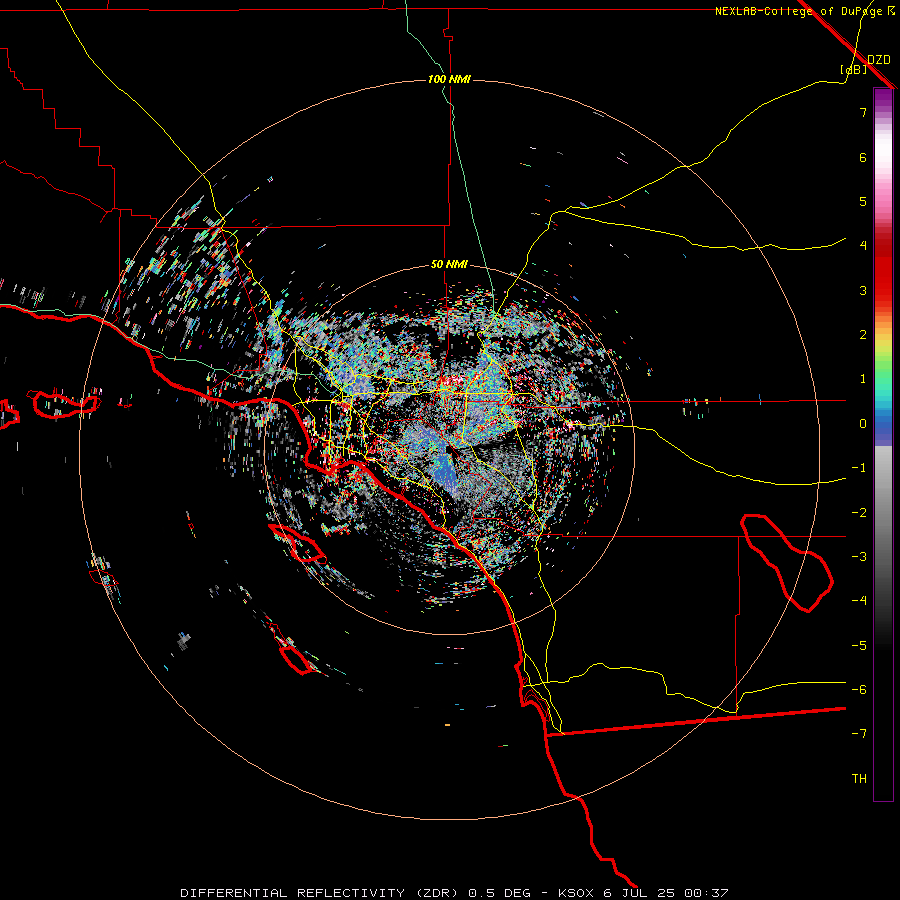Click the -5 value on color scale

click(859, 646)
